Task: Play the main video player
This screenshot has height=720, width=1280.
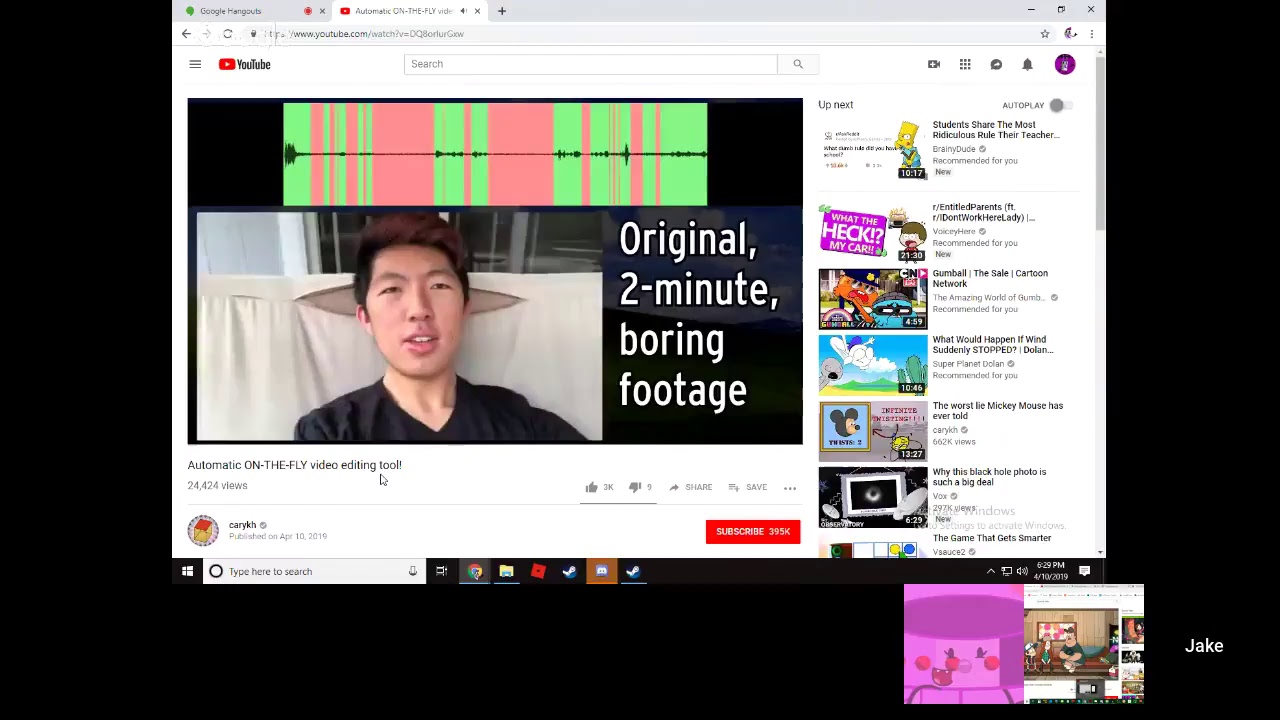Action: pos(495,271)
